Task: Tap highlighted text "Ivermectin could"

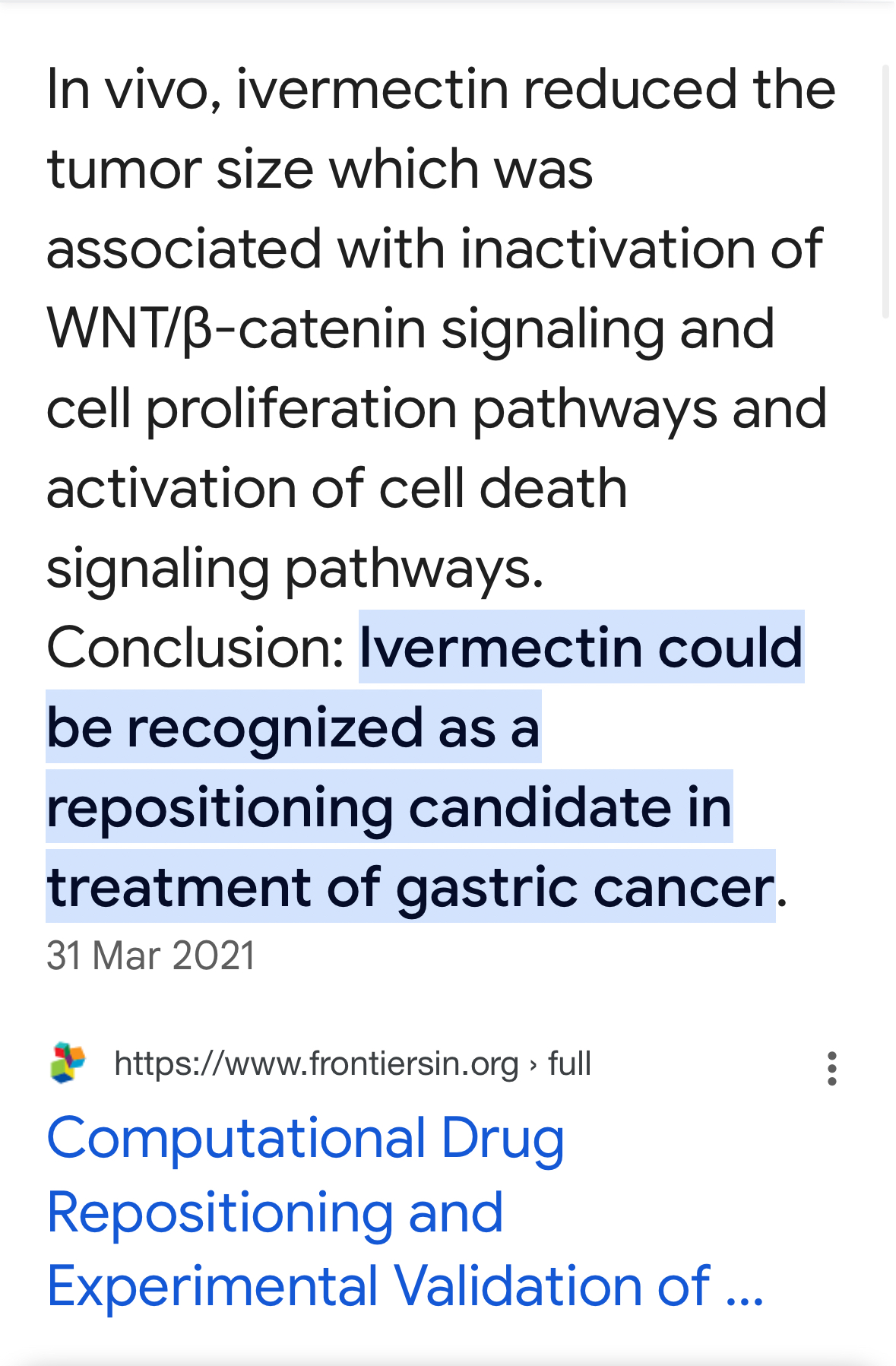Action: pyautogui.click(x=581, y=647)
